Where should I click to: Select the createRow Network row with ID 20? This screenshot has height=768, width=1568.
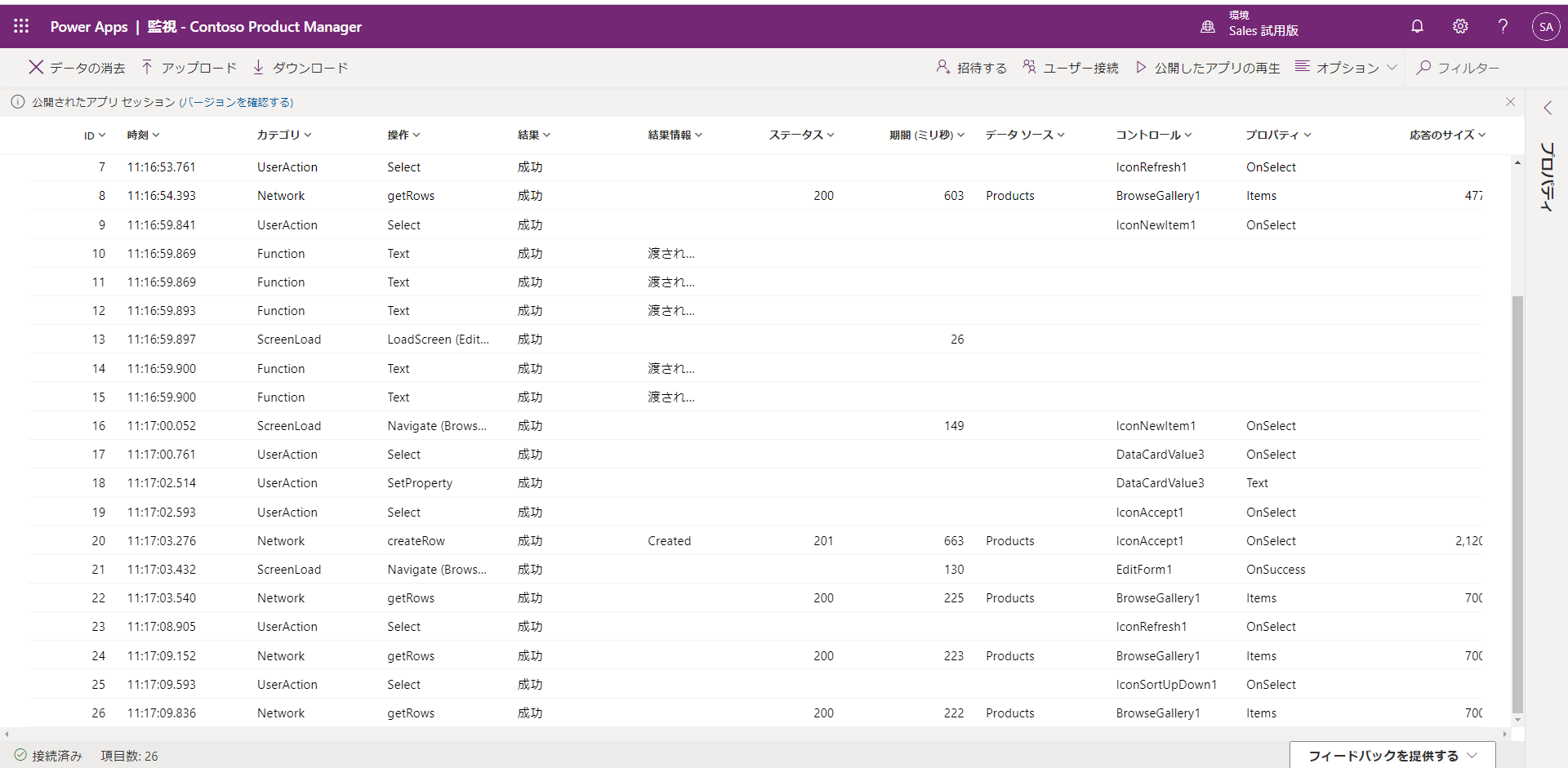pyautogui.click(x=416, y=541)
